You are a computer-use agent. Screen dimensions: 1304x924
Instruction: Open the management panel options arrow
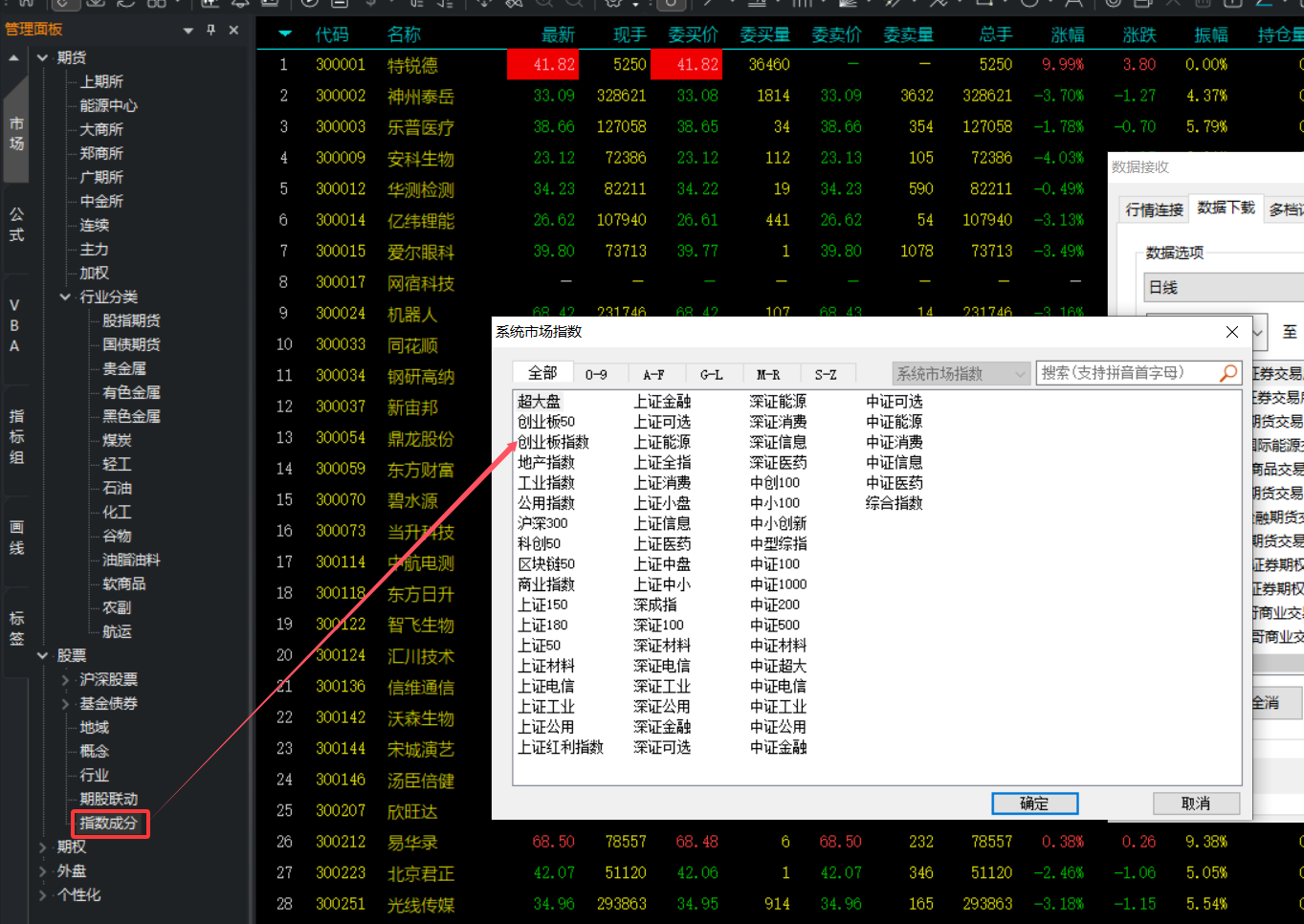188,31
